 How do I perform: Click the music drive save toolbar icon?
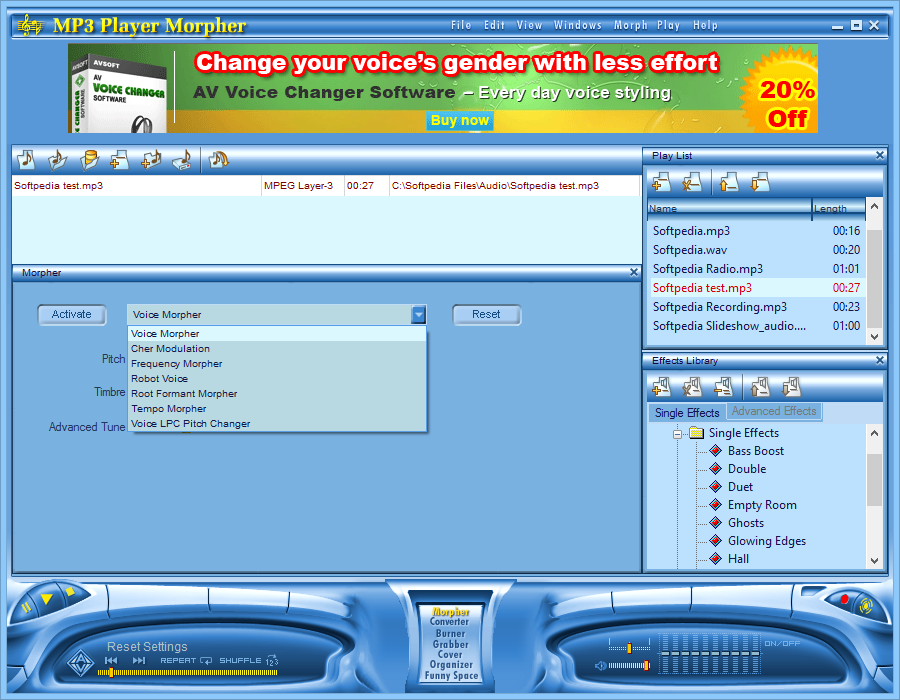183,160
